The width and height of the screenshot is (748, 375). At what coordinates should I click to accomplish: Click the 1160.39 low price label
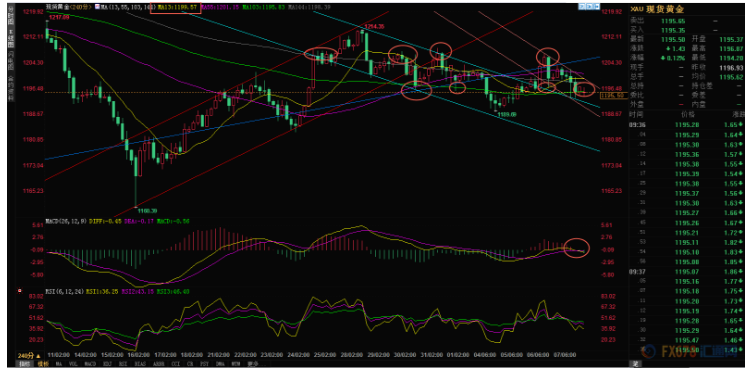click(x=147, y=210)
